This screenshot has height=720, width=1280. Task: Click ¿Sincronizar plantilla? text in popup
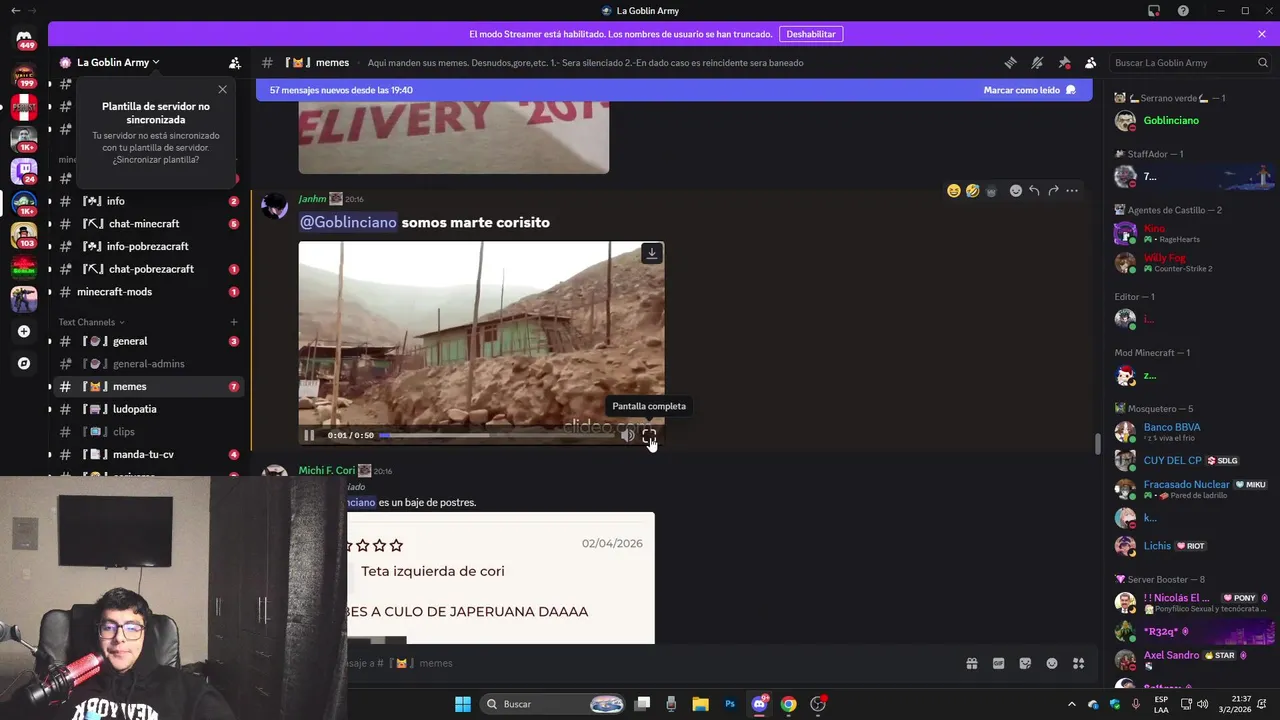click(x=156, y=159)
